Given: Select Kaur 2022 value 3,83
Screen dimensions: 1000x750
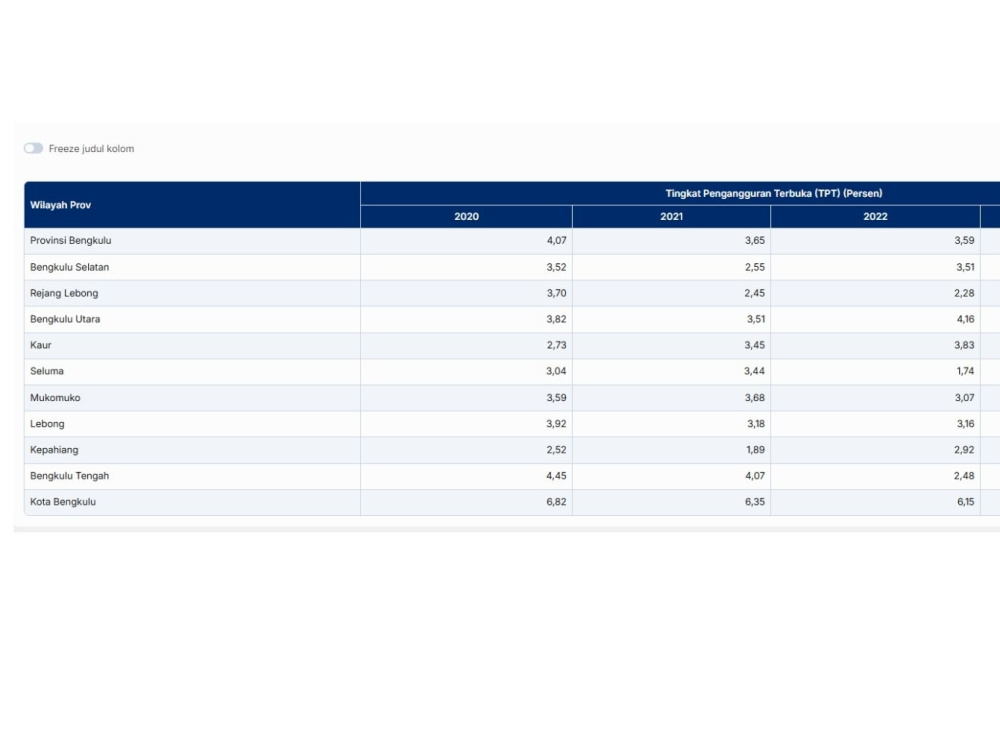Looking at the screenshot, I should pyautogui.click(x=964, y=345).
